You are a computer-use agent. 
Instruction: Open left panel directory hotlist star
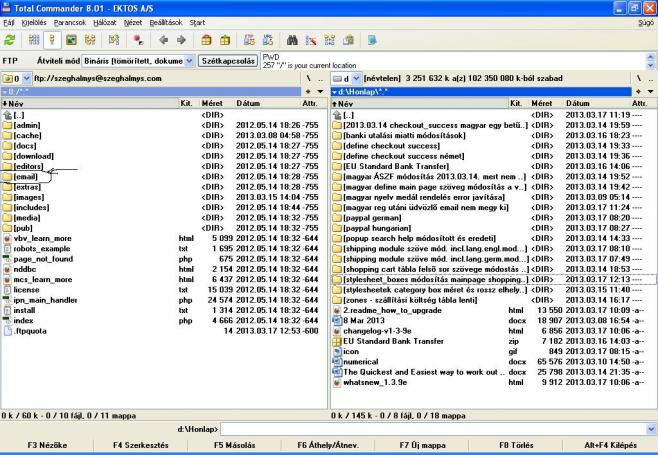pyautogui.click(x=308, y=92)
